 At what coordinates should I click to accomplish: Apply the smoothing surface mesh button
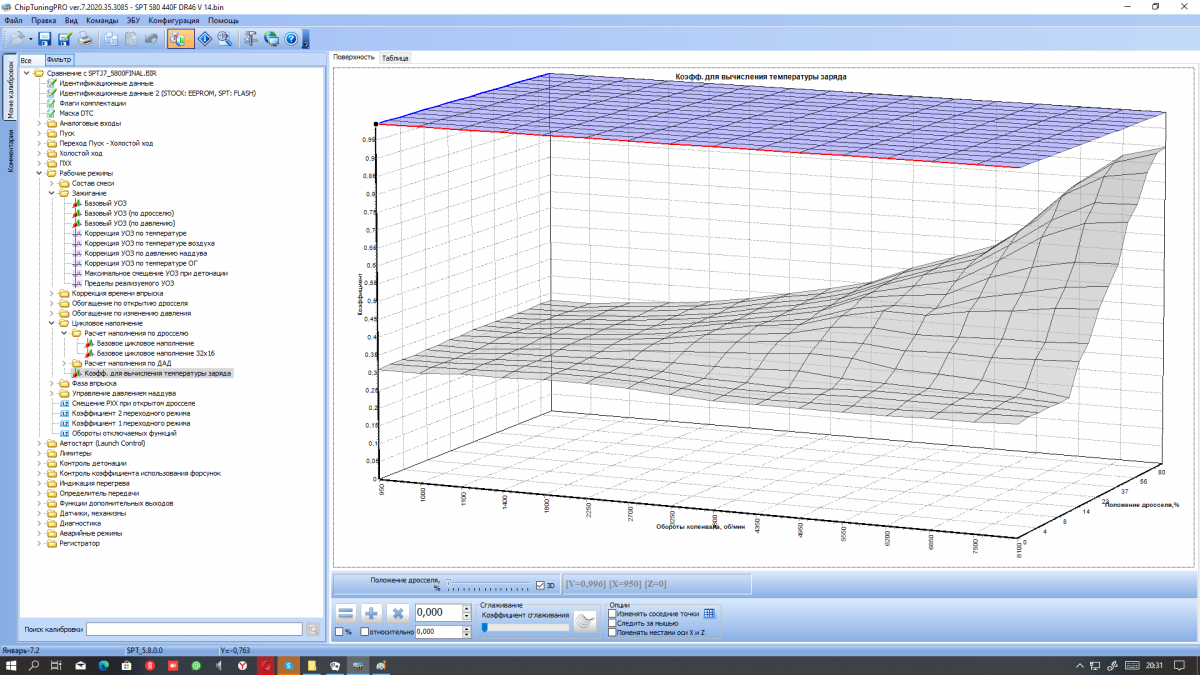pos(586,623)
